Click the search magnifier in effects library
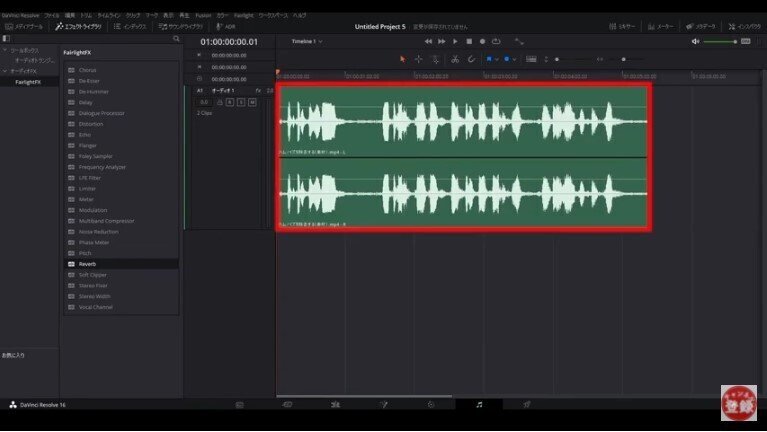The image size is (767, 432). point(176,39)
